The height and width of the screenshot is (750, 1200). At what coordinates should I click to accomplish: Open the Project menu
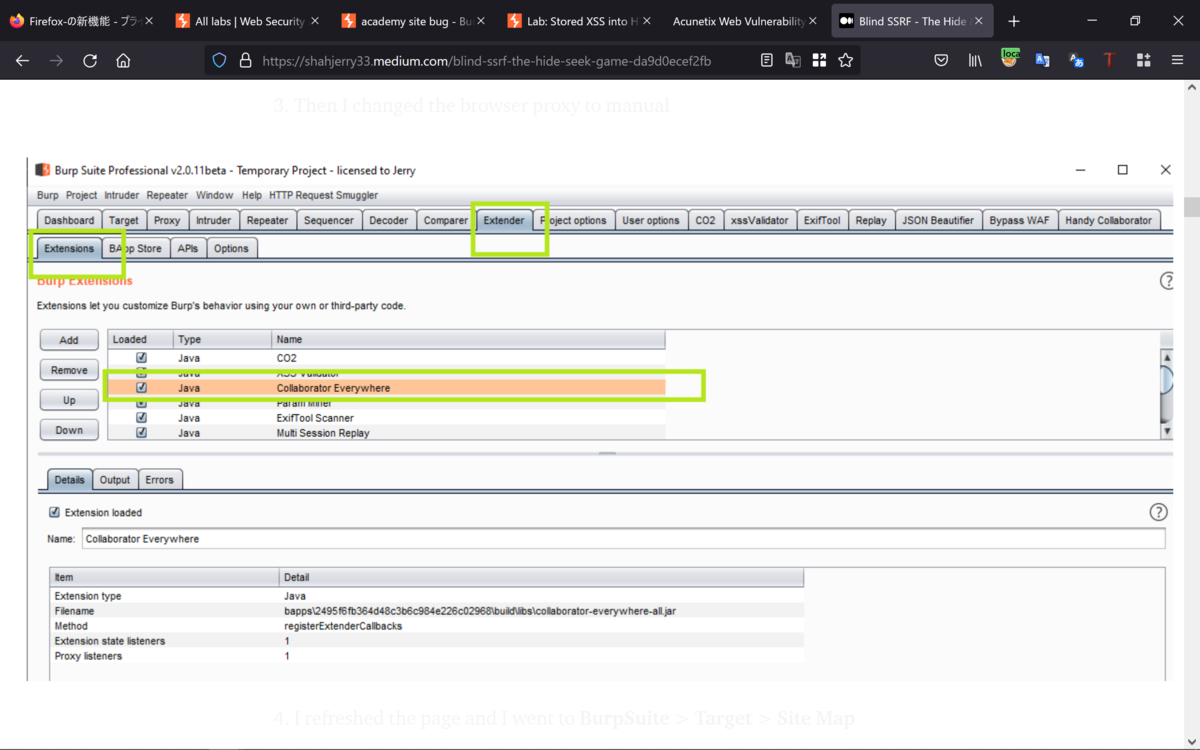click(81, 195)
